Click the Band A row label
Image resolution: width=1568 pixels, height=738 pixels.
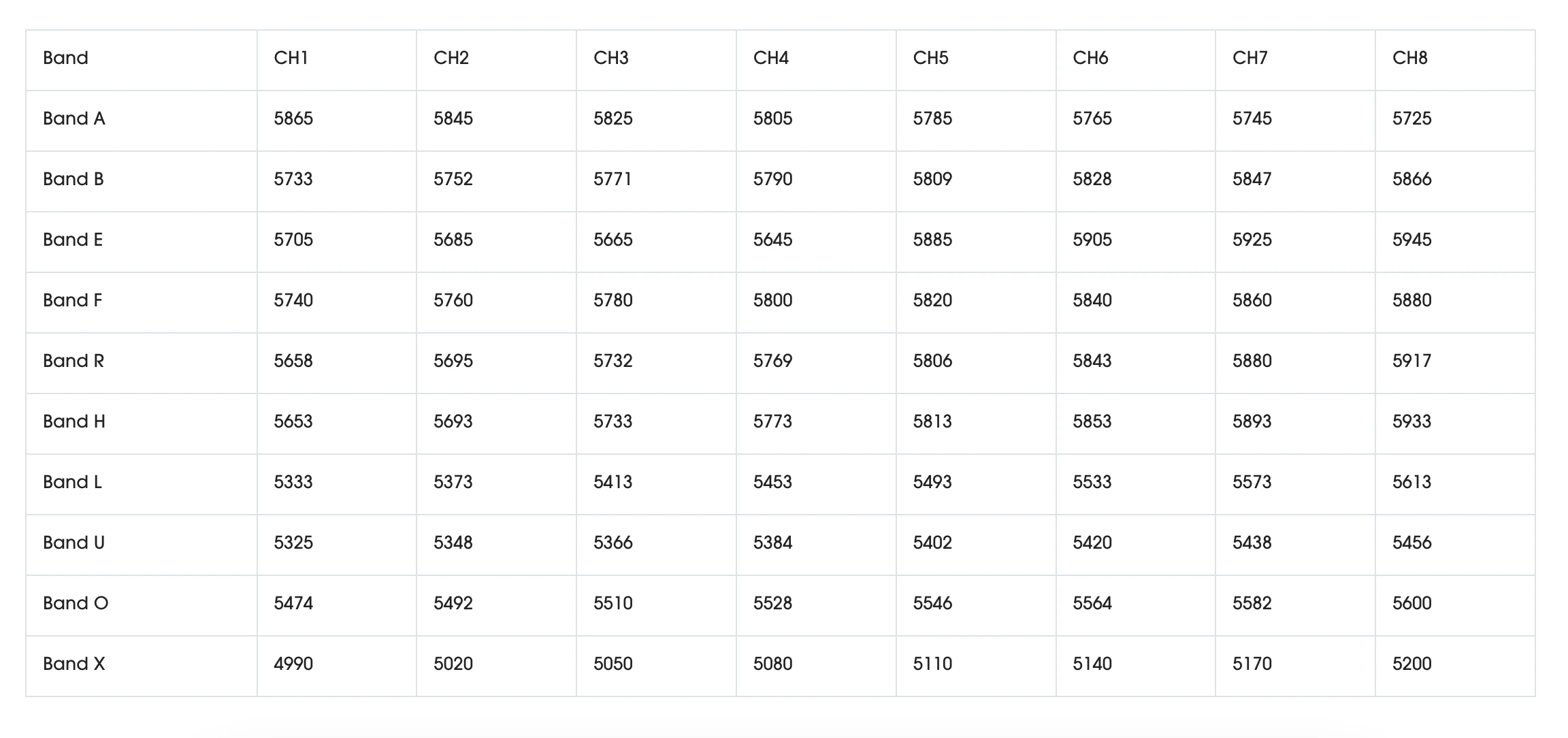coord(74,118)
